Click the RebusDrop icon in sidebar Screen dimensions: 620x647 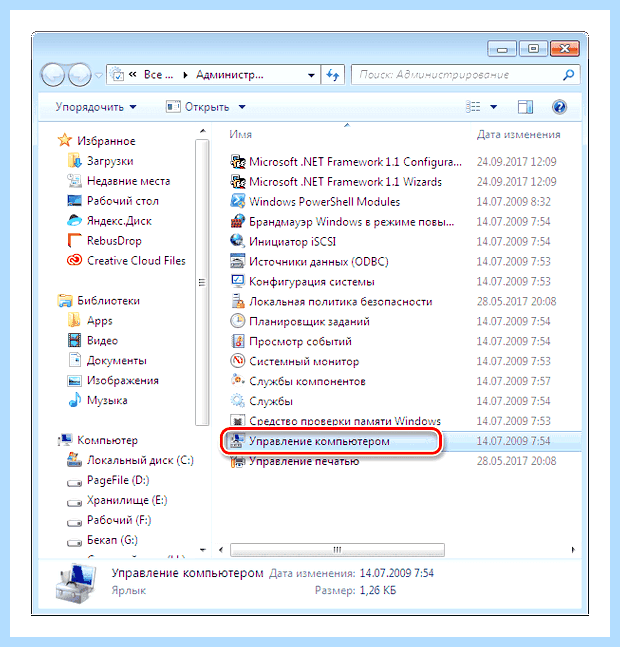(74, 241)
